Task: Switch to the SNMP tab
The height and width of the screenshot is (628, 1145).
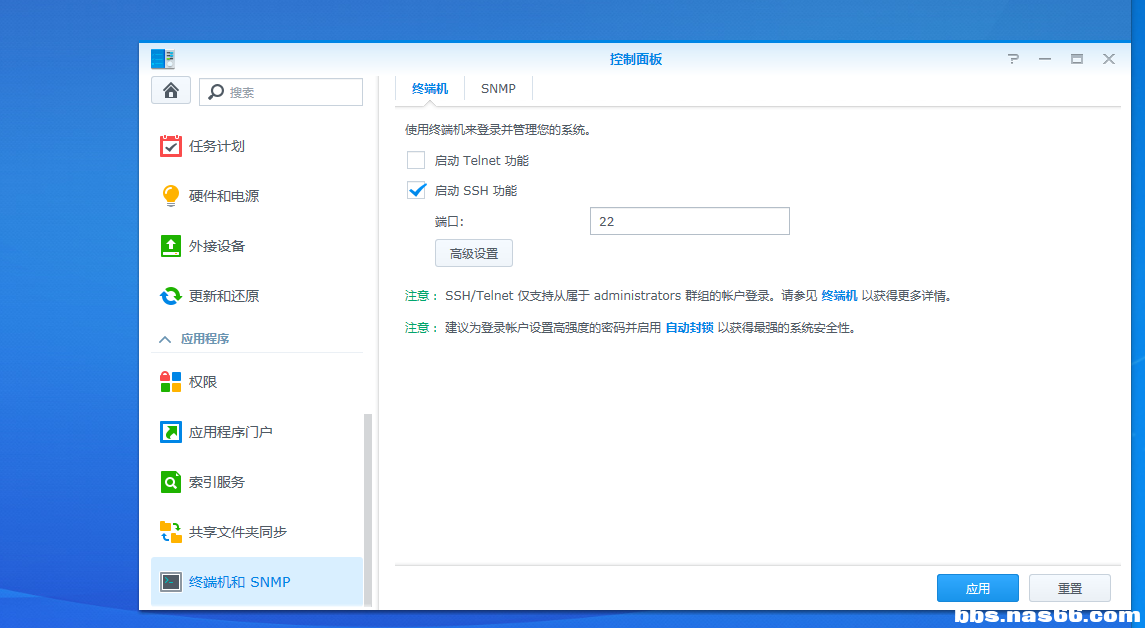Action: [498, 88]
